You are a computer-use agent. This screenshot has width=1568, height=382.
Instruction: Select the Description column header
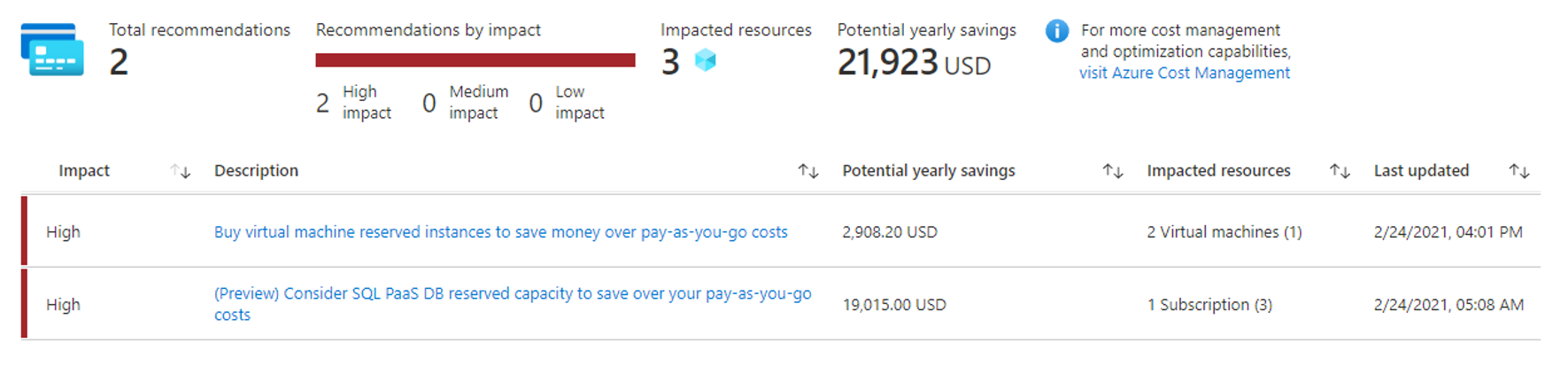(x=256, y=171)
